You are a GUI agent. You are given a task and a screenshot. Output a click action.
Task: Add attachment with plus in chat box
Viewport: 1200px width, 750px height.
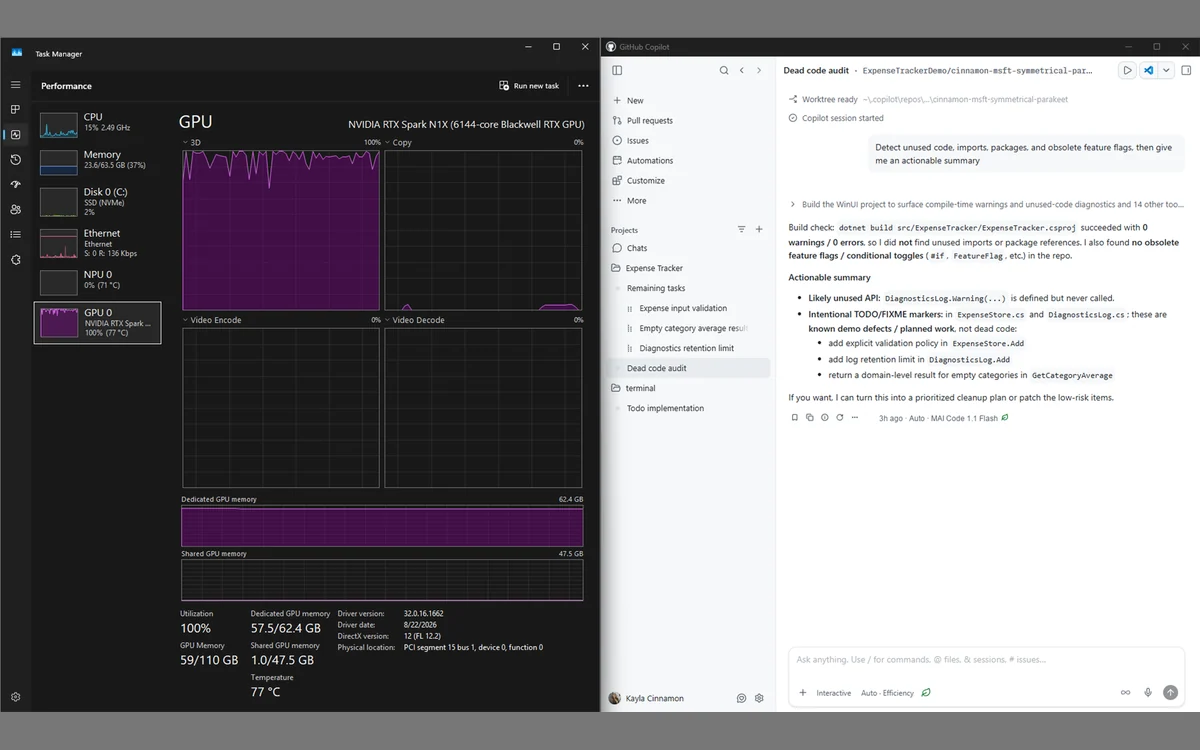click(x=802, y=693)
